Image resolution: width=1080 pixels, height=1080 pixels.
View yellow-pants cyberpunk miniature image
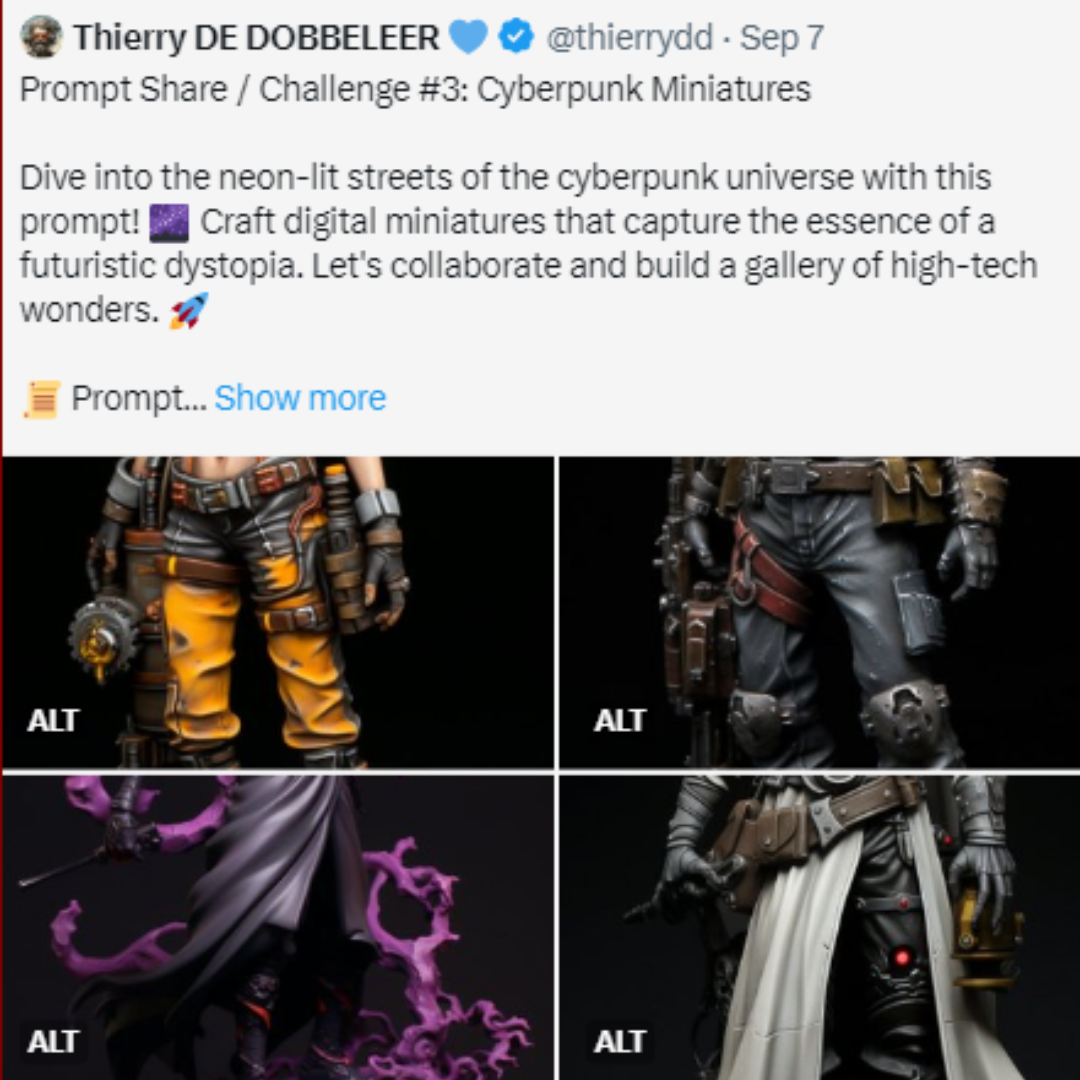tap(278, 612)
